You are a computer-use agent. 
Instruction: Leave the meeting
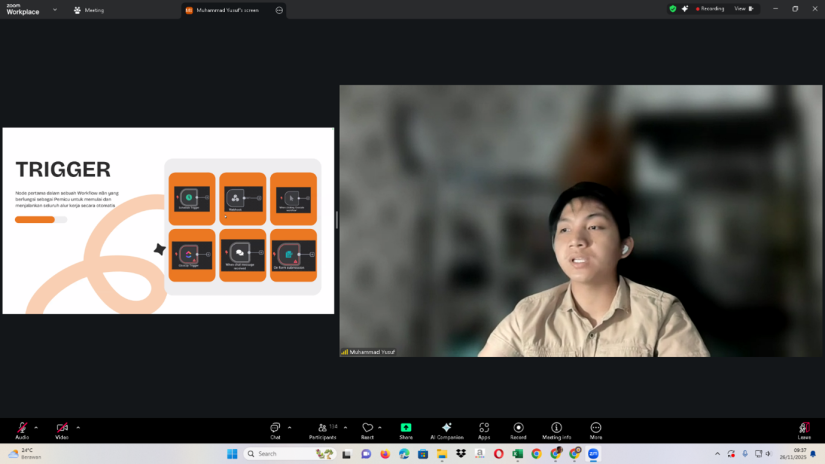coord(804,428)
